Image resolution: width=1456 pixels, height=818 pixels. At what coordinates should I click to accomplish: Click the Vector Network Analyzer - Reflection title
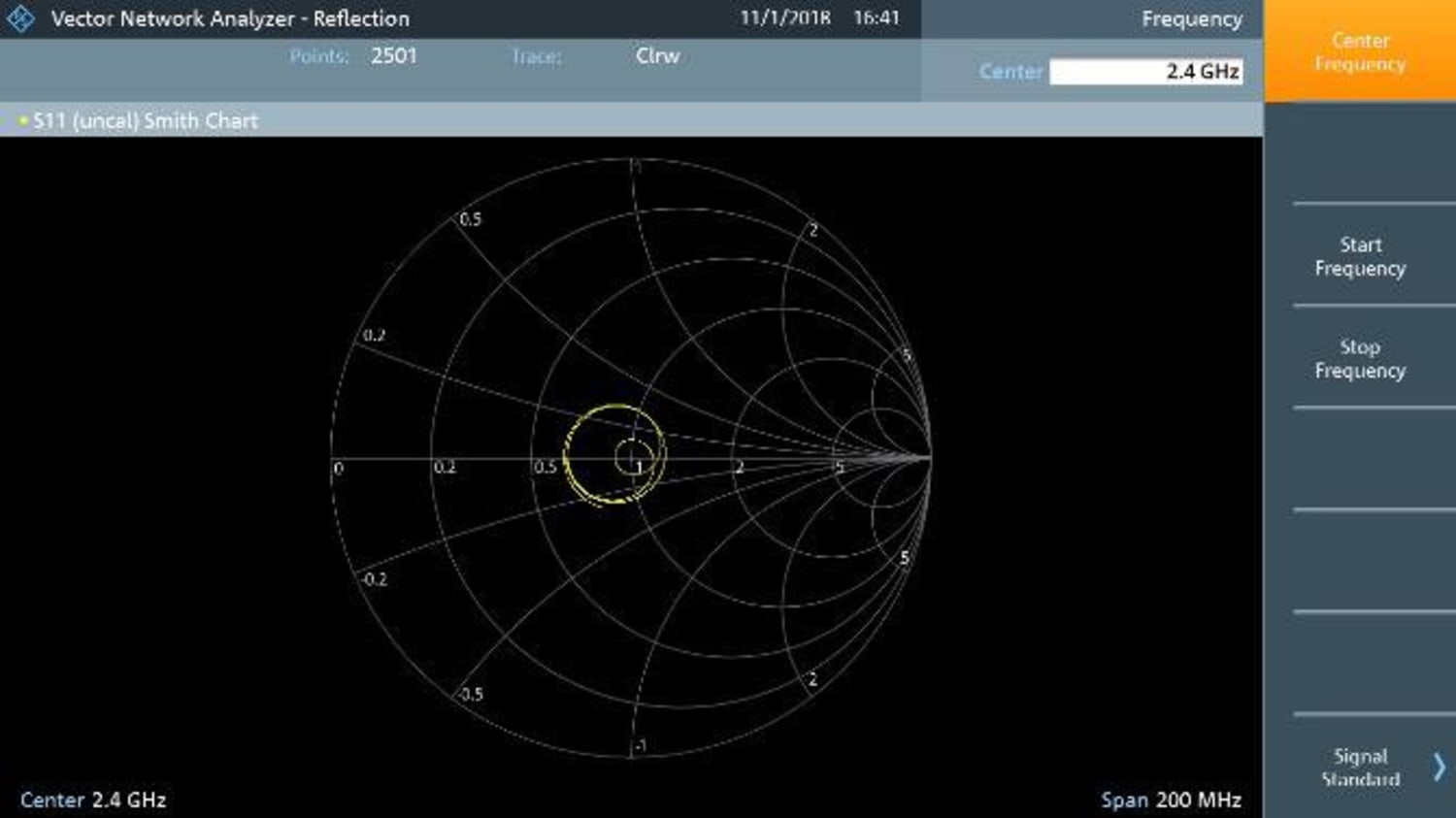[x=233, y=17]
